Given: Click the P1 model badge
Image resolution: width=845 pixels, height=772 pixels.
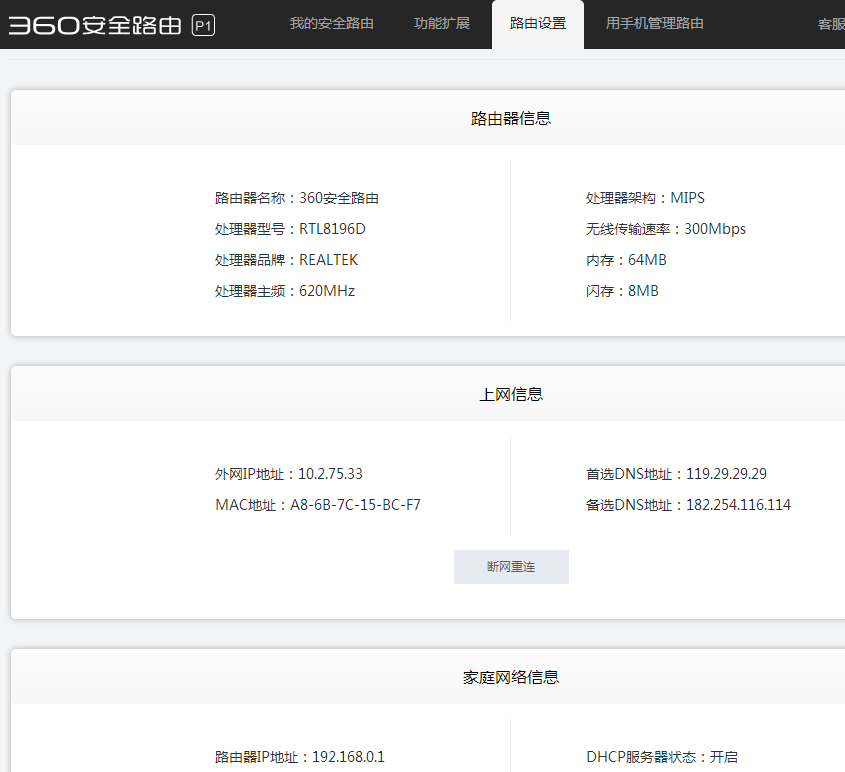Looking at the screenshot, I should pyautogui.click(x=203, y=26).
